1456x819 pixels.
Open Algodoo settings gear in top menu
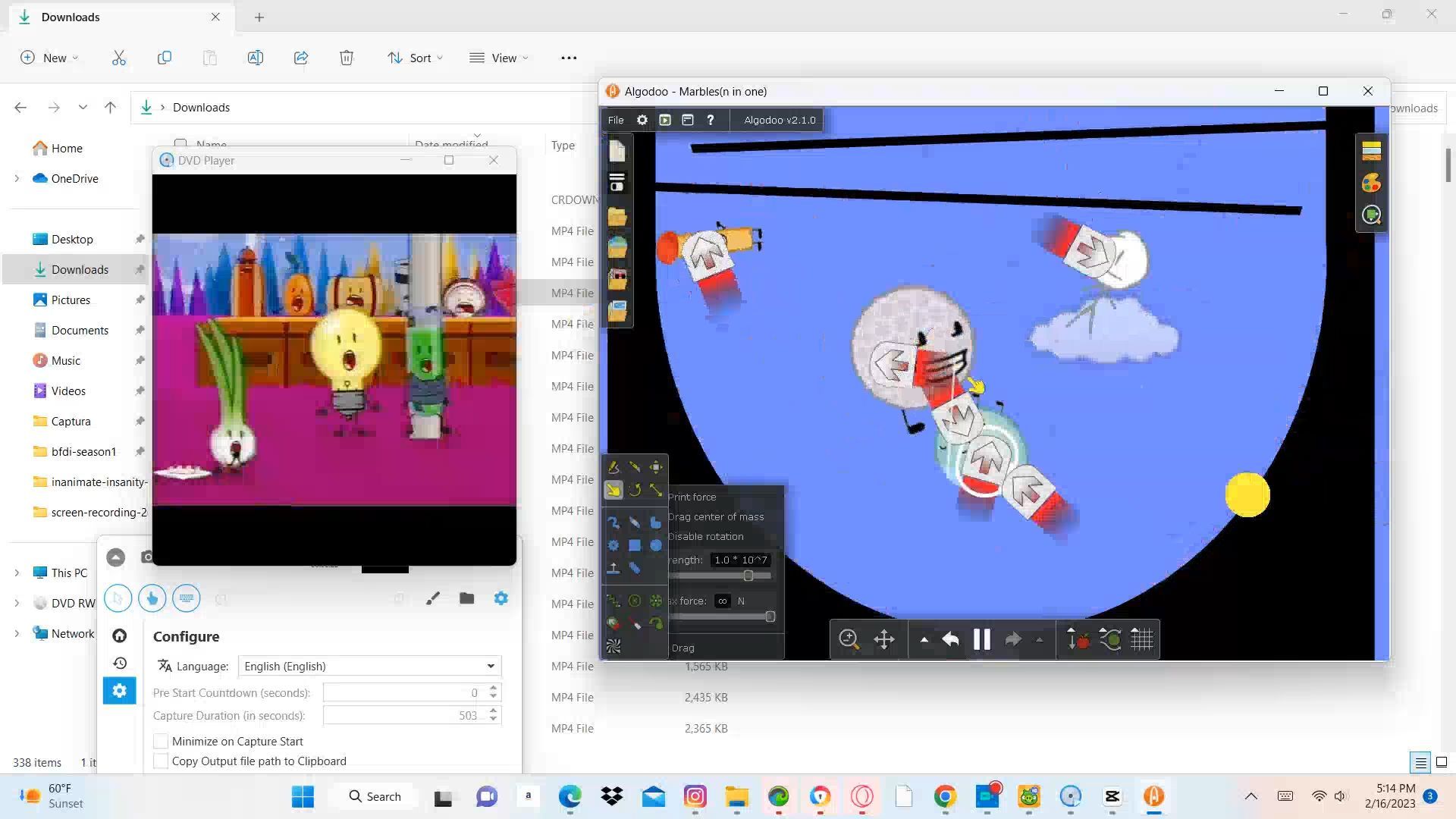coord(642,120)
